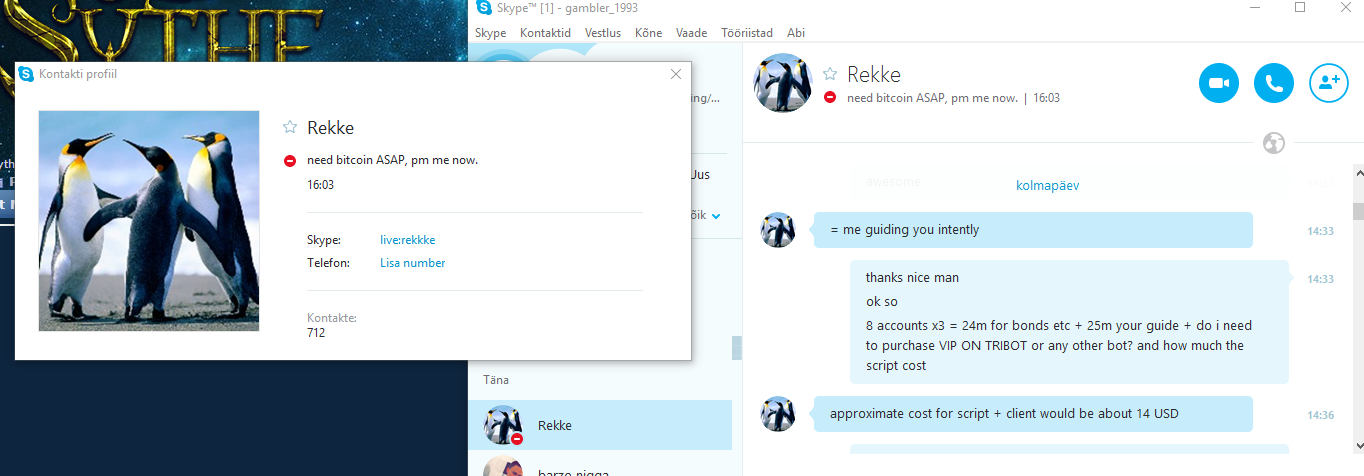Click the kolmapäev date separator link
The image size is (1364, 476).
[1047, 185]
